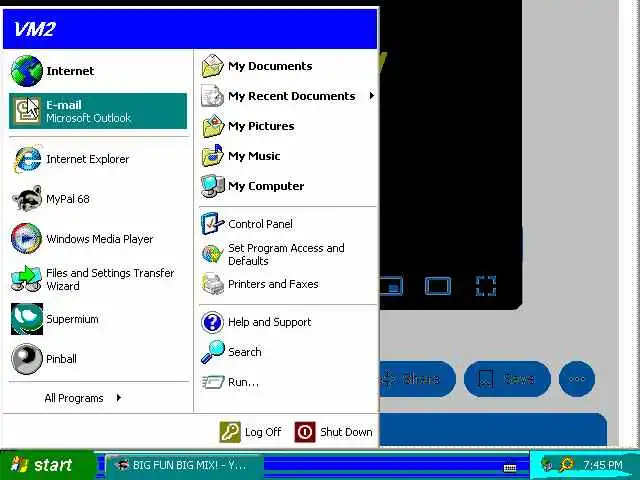Click the 7:45 PM clock
This screenshot has height=480, width=640.
(602, 465)
